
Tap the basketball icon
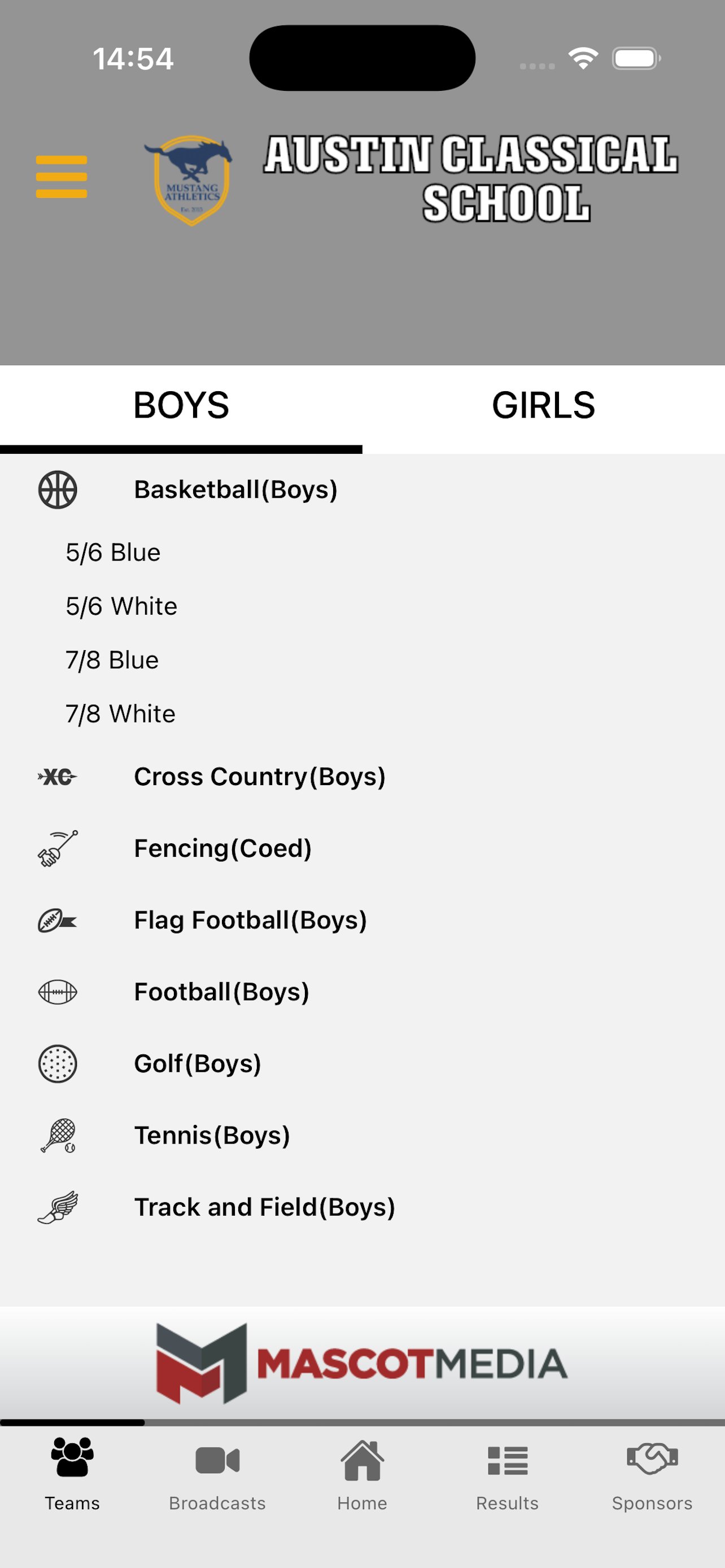[58, 489]
